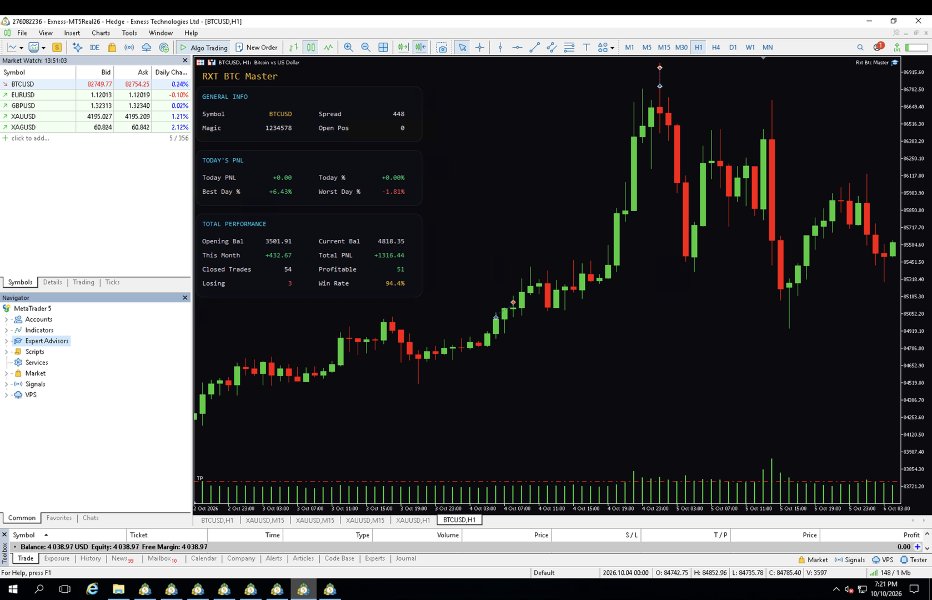Switch to D1 timeframe
The width and height of the screenshot is (932, 600).
pyautogui.click(x=733, y=47)
